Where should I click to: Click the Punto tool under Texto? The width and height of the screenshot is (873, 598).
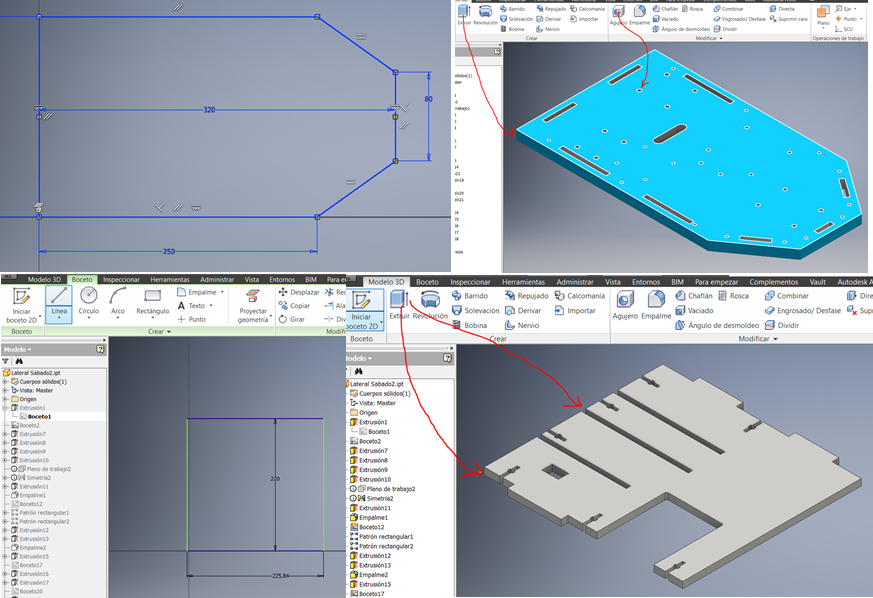coord(192,319)
